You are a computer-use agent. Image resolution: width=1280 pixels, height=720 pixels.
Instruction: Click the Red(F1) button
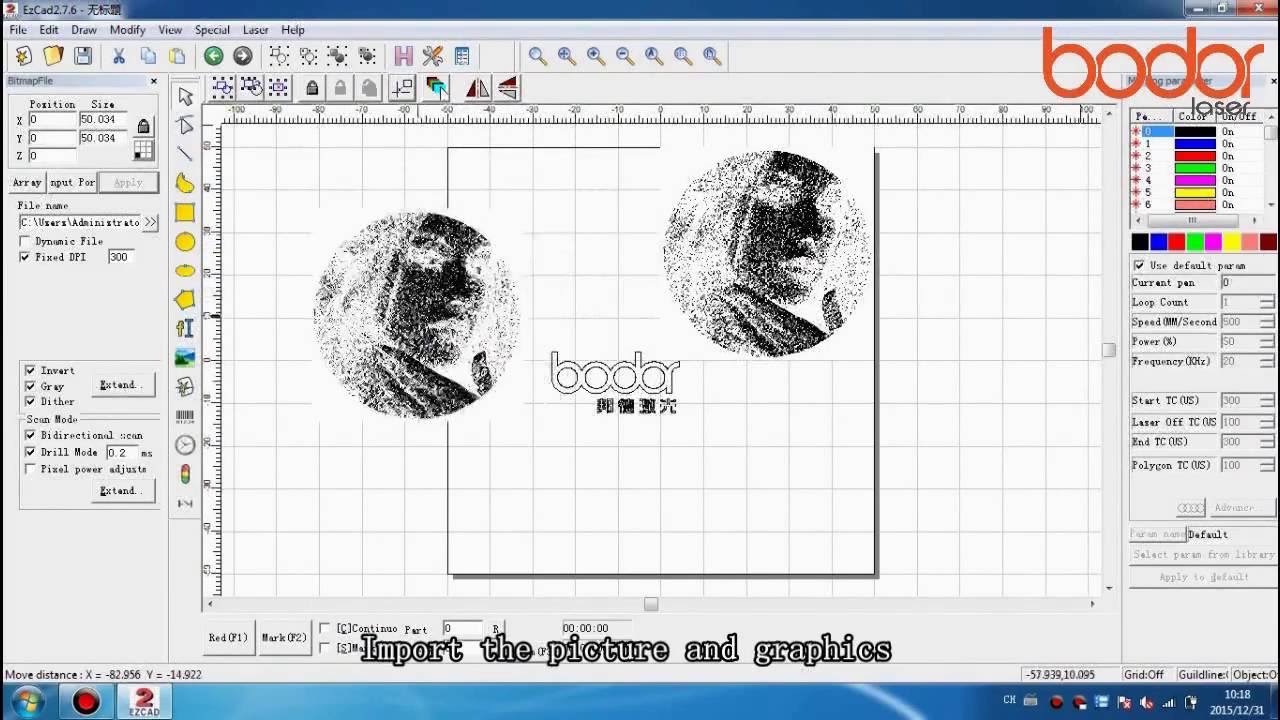click(229, 637)
